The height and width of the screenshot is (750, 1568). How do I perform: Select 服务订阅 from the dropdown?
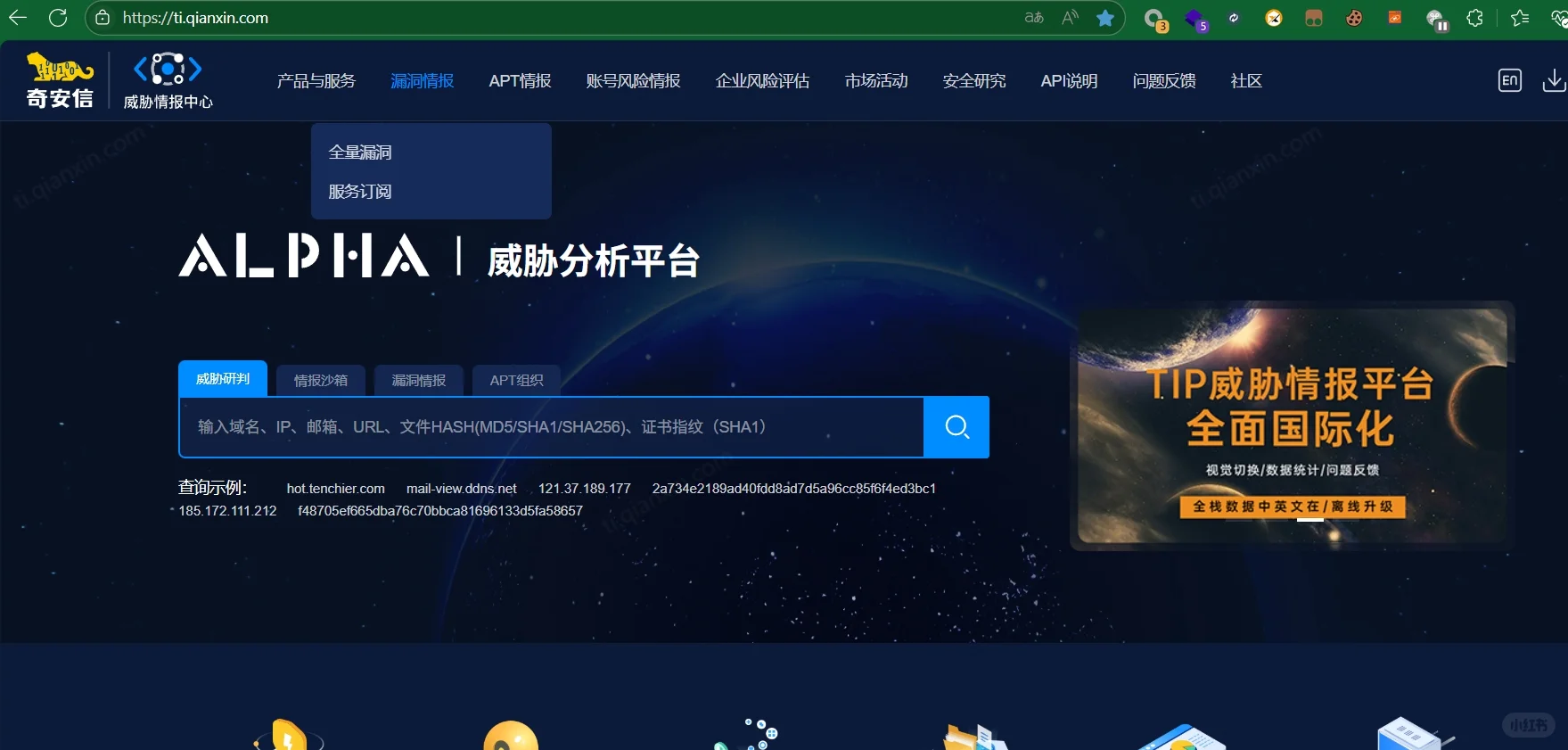click(360, 192)
